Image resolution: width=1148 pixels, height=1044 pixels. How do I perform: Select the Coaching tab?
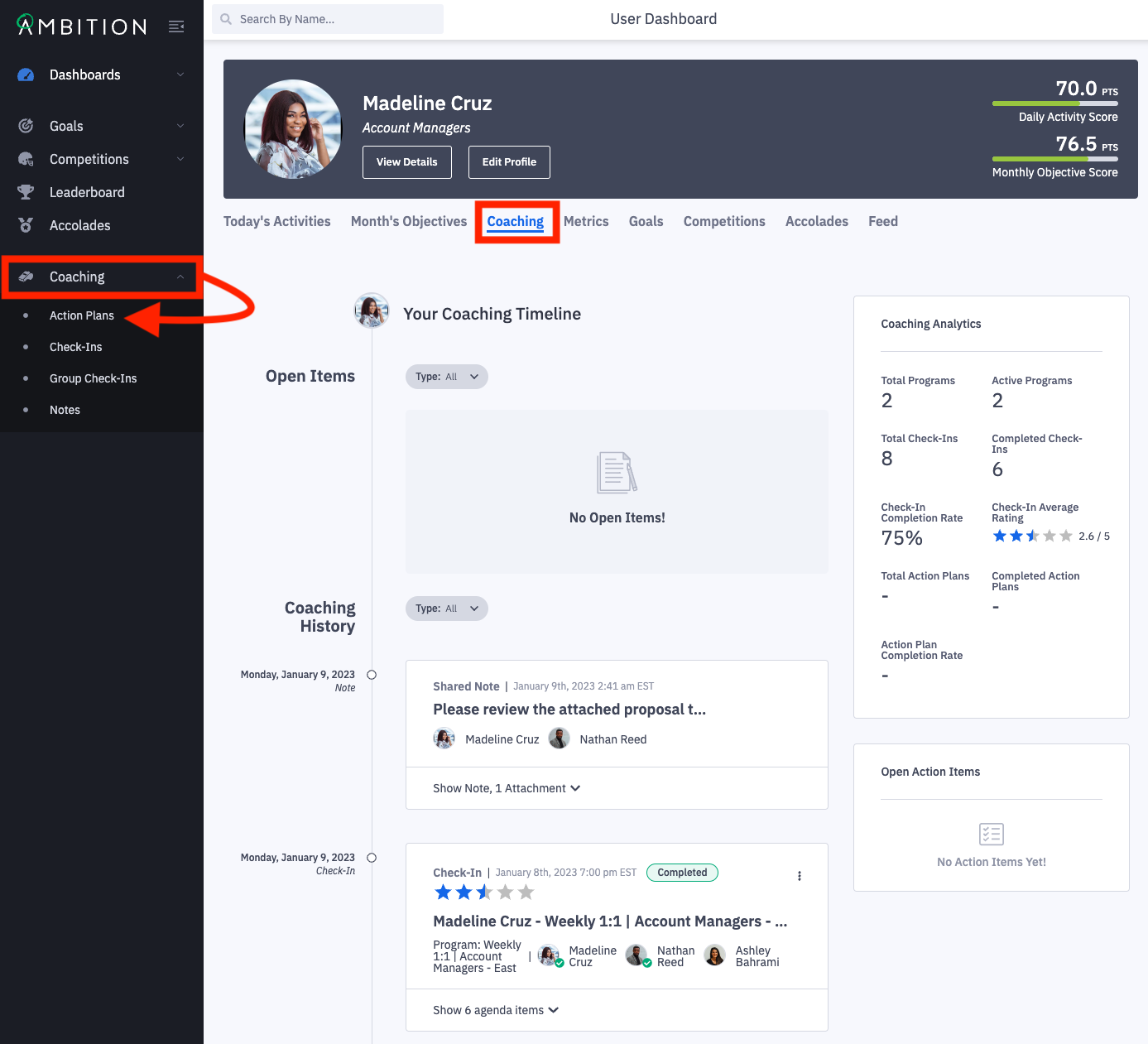click(x=516, y=221)
